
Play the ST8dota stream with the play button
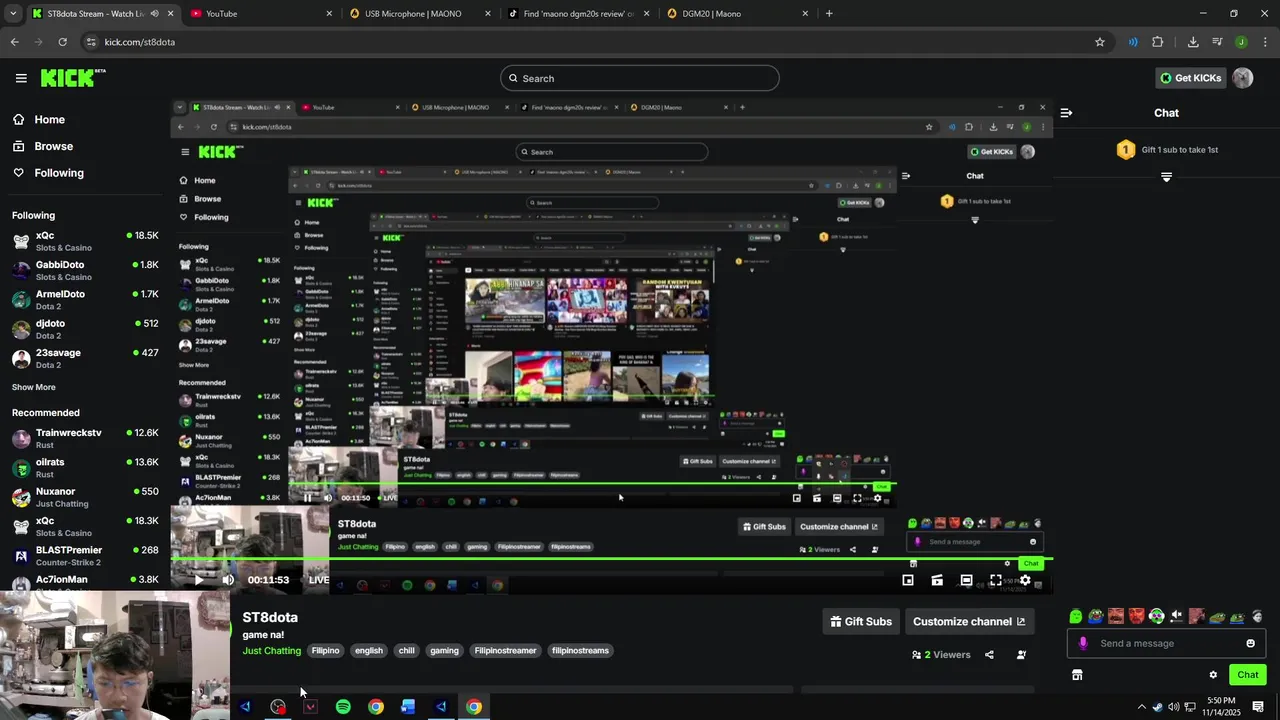coord(198,580)
